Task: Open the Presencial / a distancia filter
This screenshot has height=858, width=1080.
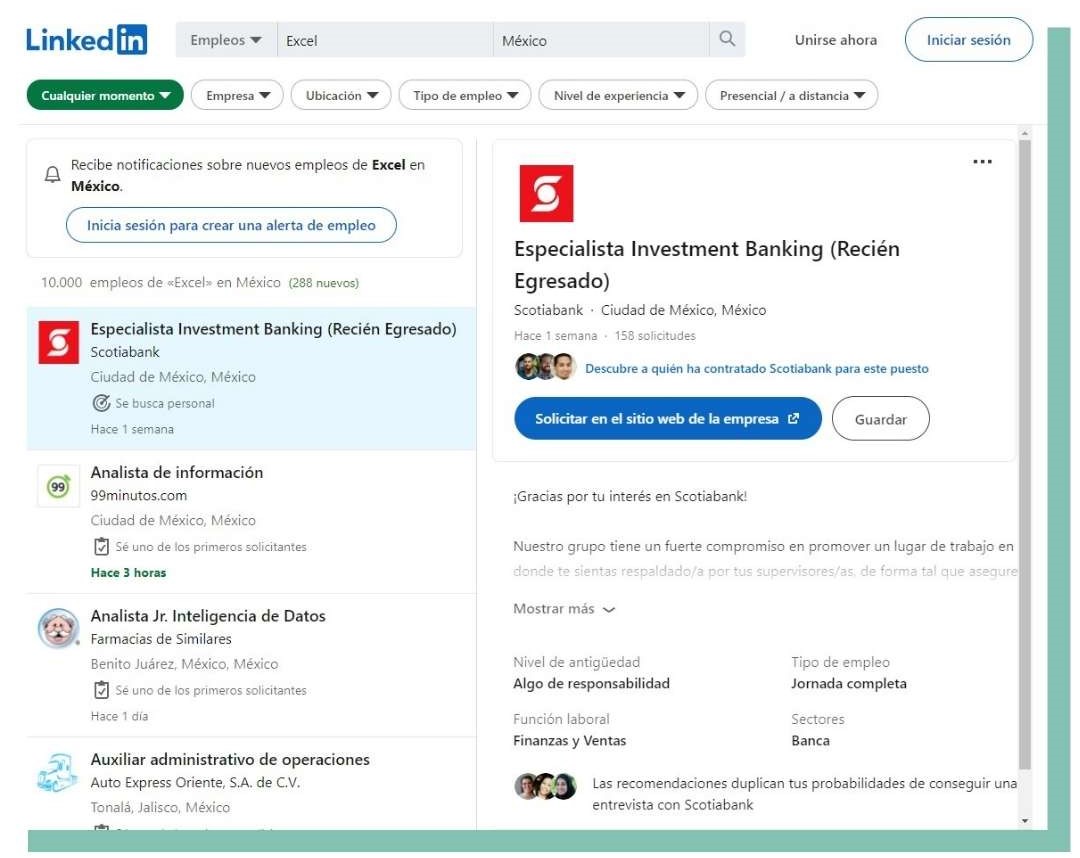Action: coord(791,95)
